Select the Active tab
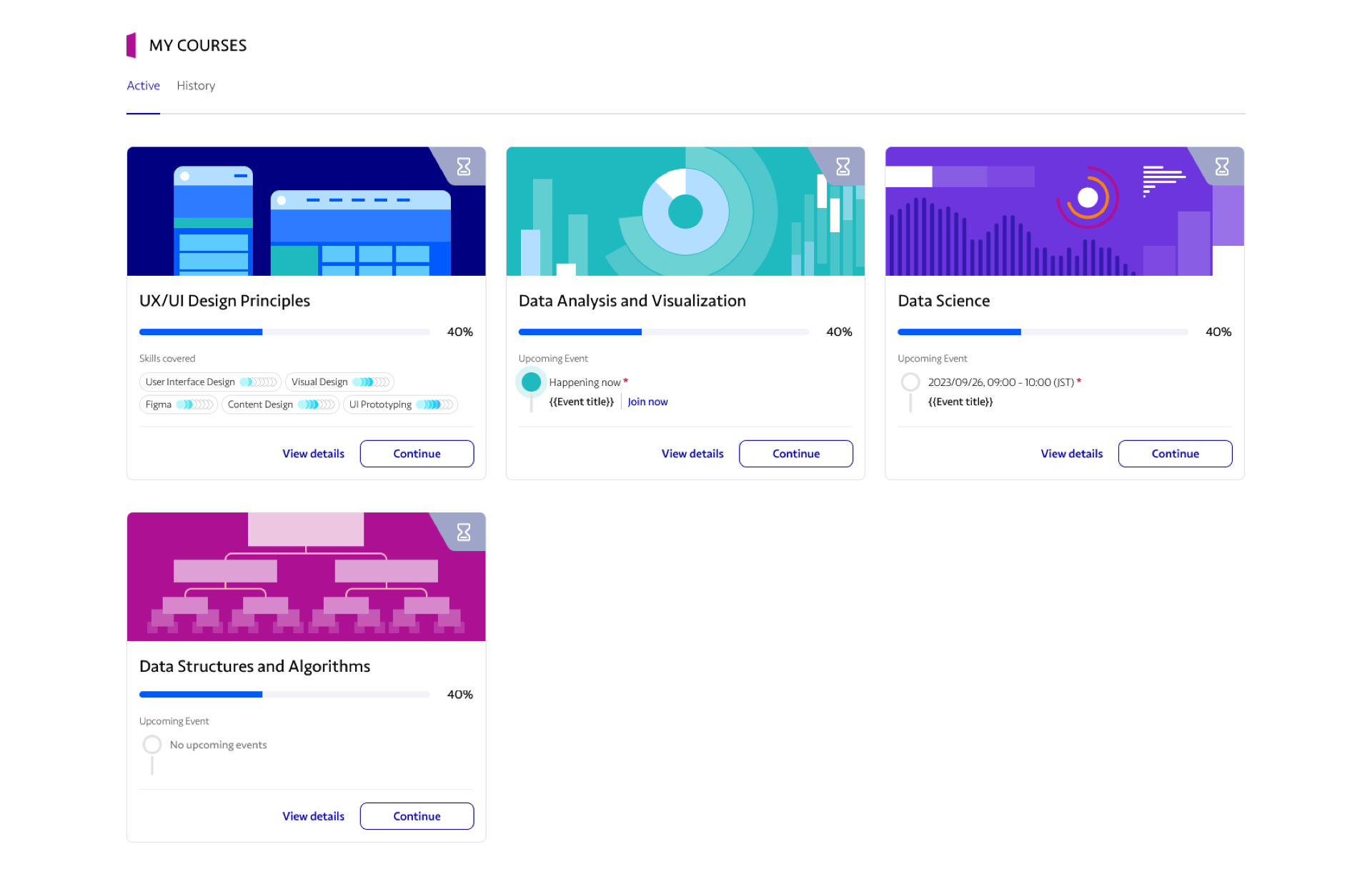The height and width of the screenshot is (869, 1372). 143,86
